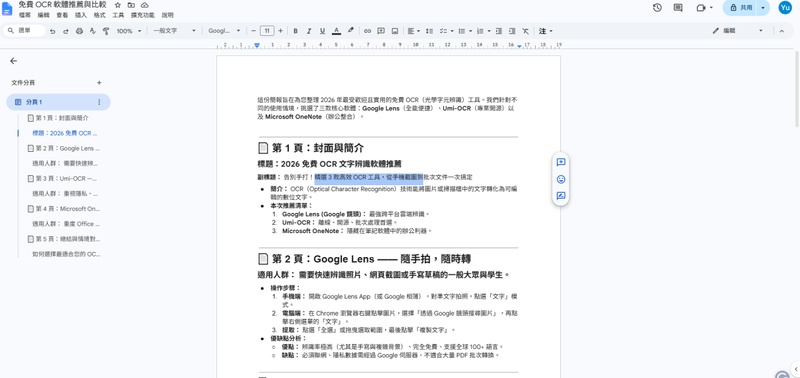Open the Yu account avatar

pyautogui.click(x=785, y=8)
